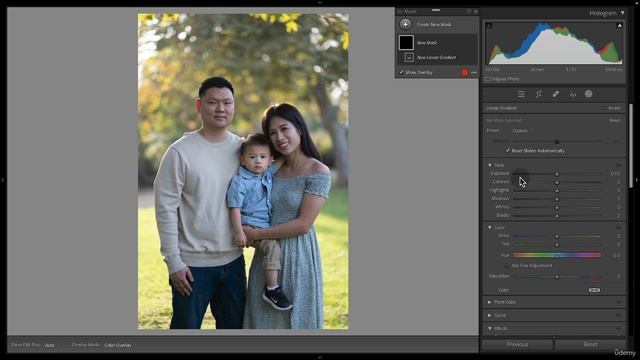Click the Shadows slider handle
Viewport: 640px width, 360px height.
pos(557,199)
